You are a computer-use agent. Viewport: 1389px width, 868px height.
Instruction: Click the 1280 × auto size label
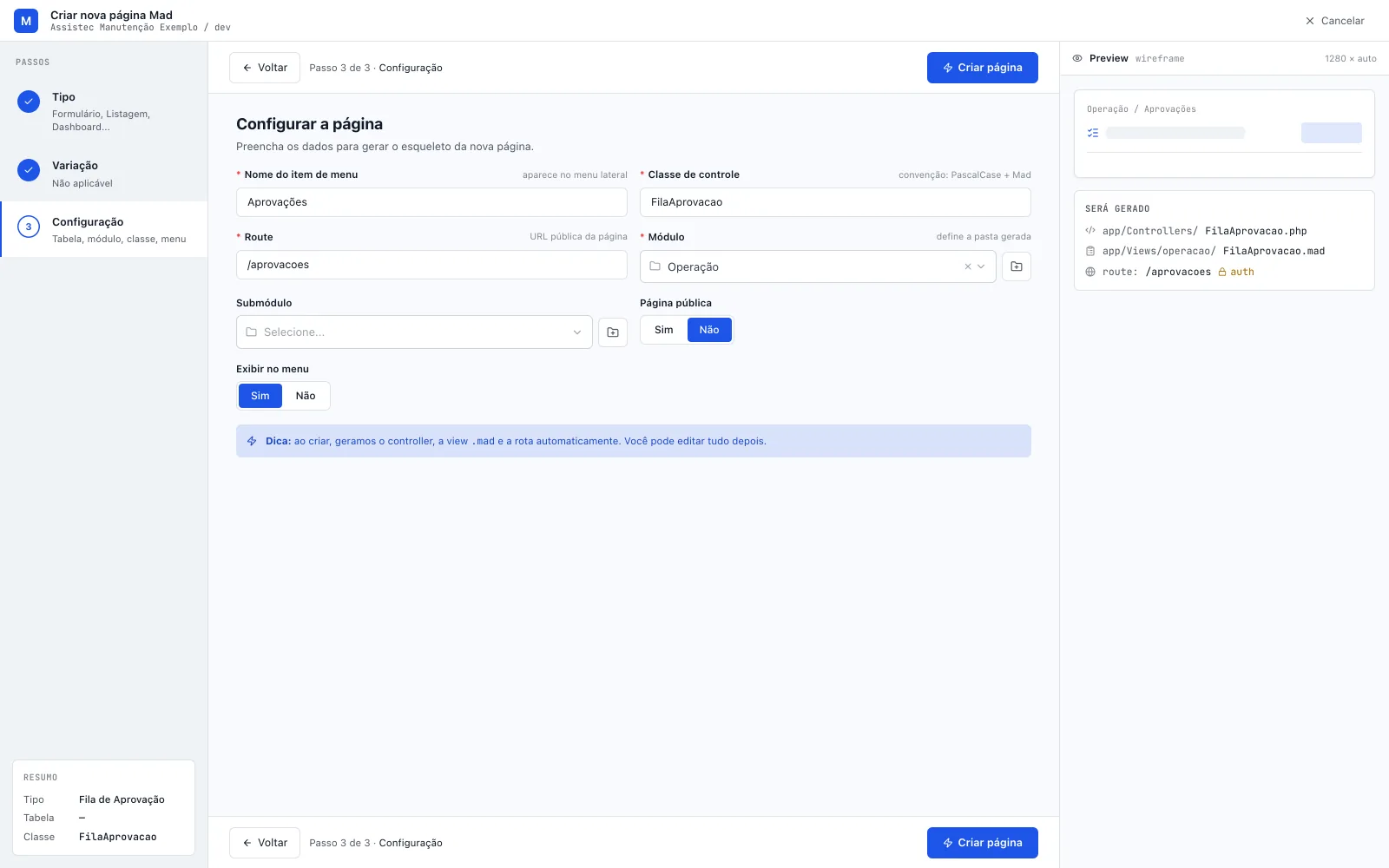[1351, 59]
